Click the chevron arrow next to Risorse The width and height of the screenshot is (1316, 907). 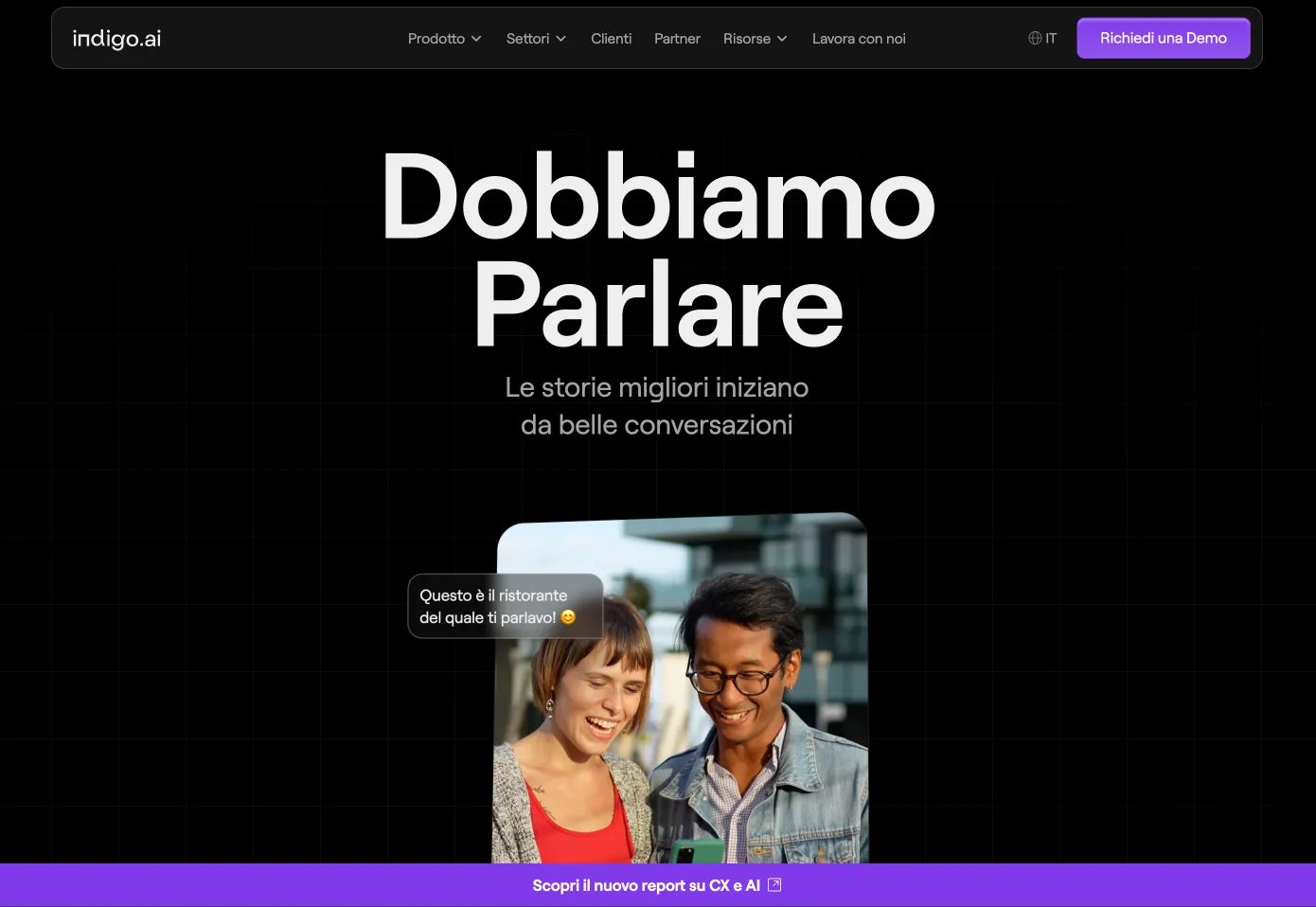pos(783,39)
